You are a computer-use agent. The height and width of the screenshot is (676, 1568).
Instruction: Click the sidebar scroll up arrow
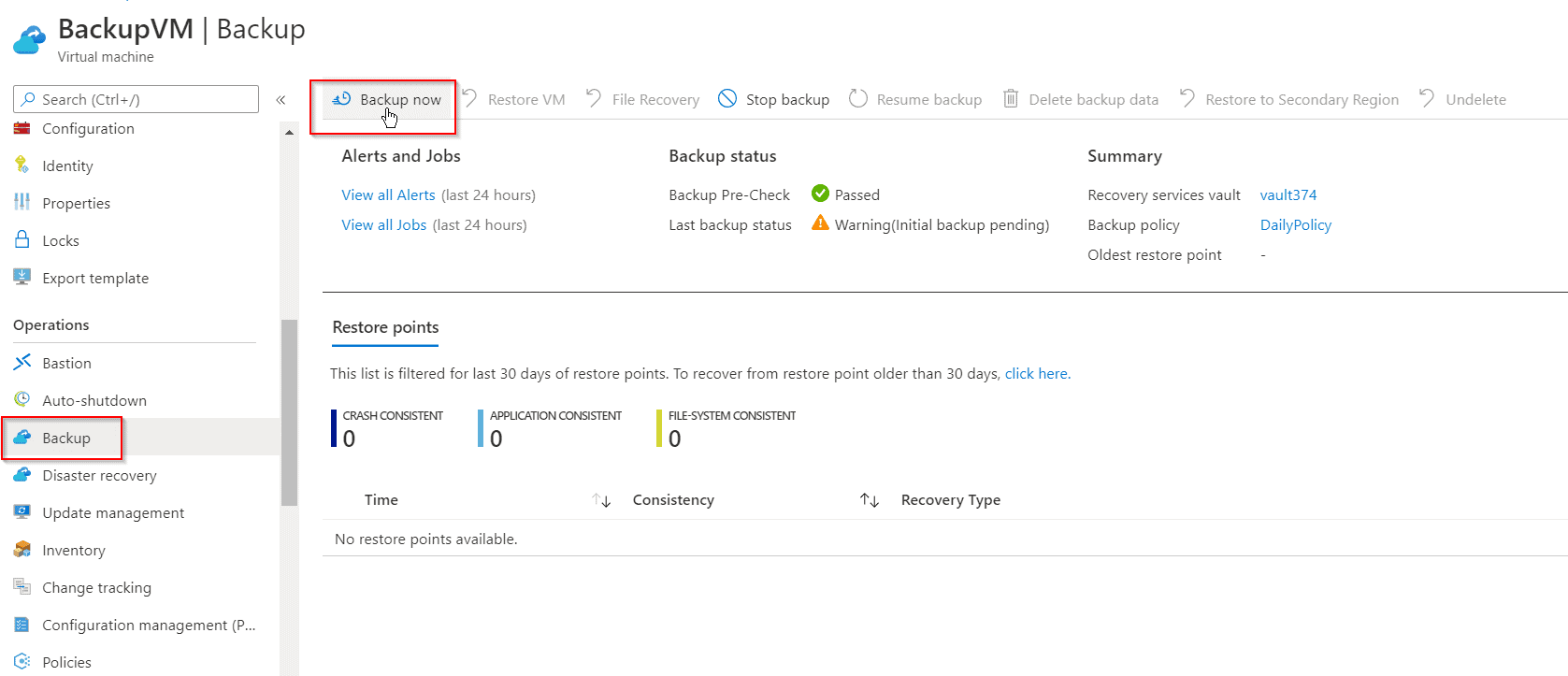coord(289,132)
